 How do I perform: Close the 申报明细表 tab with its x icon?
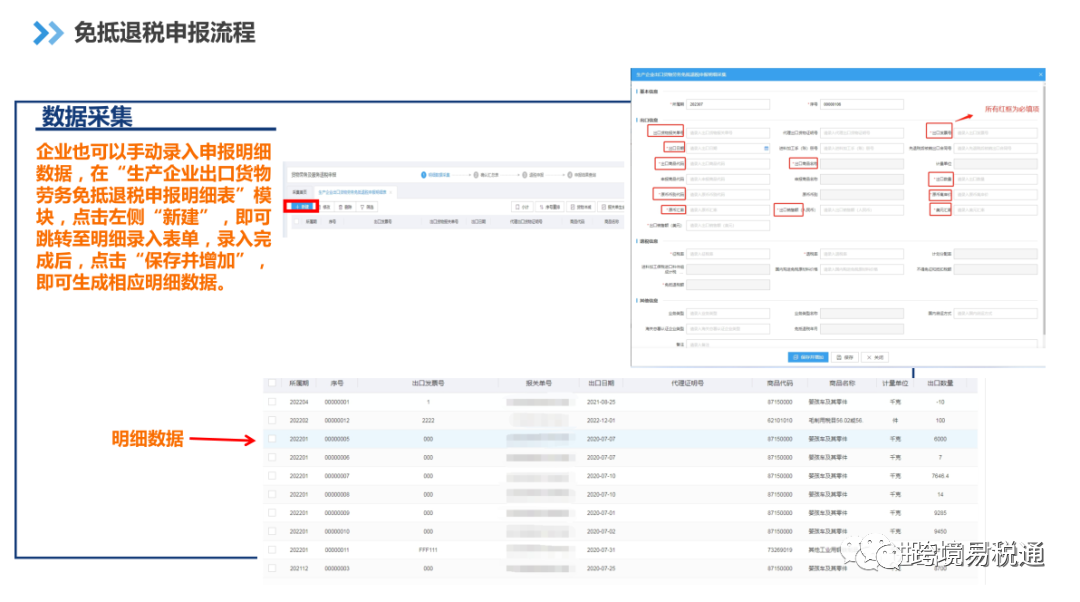pos(391,192)
